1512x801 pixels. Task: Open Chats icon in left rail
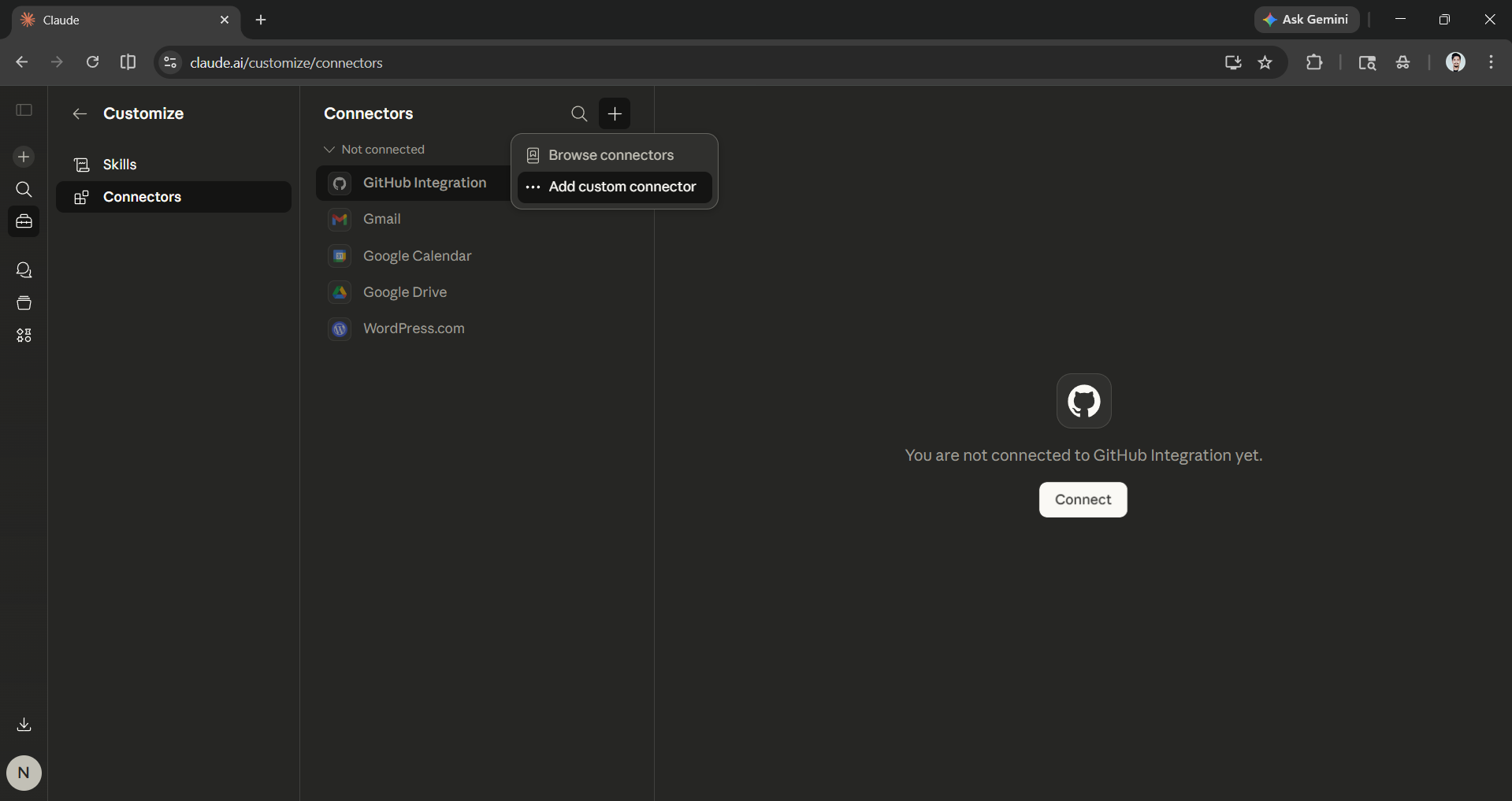click(x=24, y=270)
